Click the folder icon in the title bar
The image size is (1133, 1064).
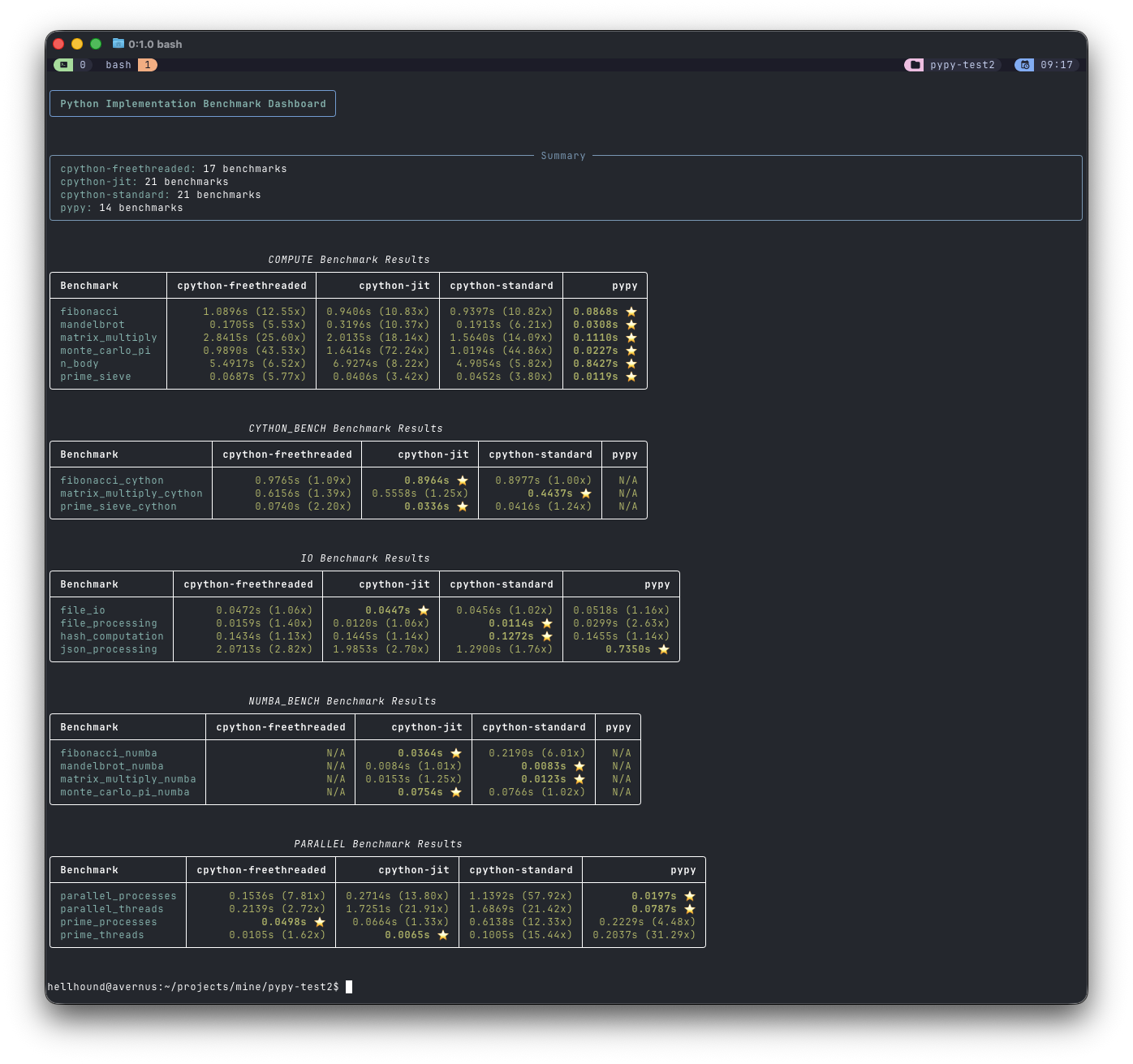[x=118, y=44]
